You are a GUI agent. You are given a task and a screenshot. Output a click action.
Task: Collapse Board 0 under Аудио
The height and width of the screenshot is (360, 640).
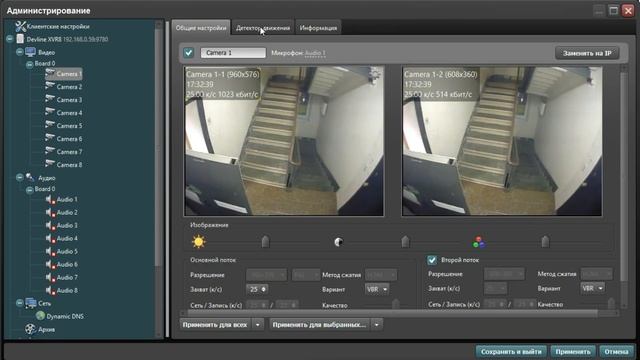coord(29,190)
